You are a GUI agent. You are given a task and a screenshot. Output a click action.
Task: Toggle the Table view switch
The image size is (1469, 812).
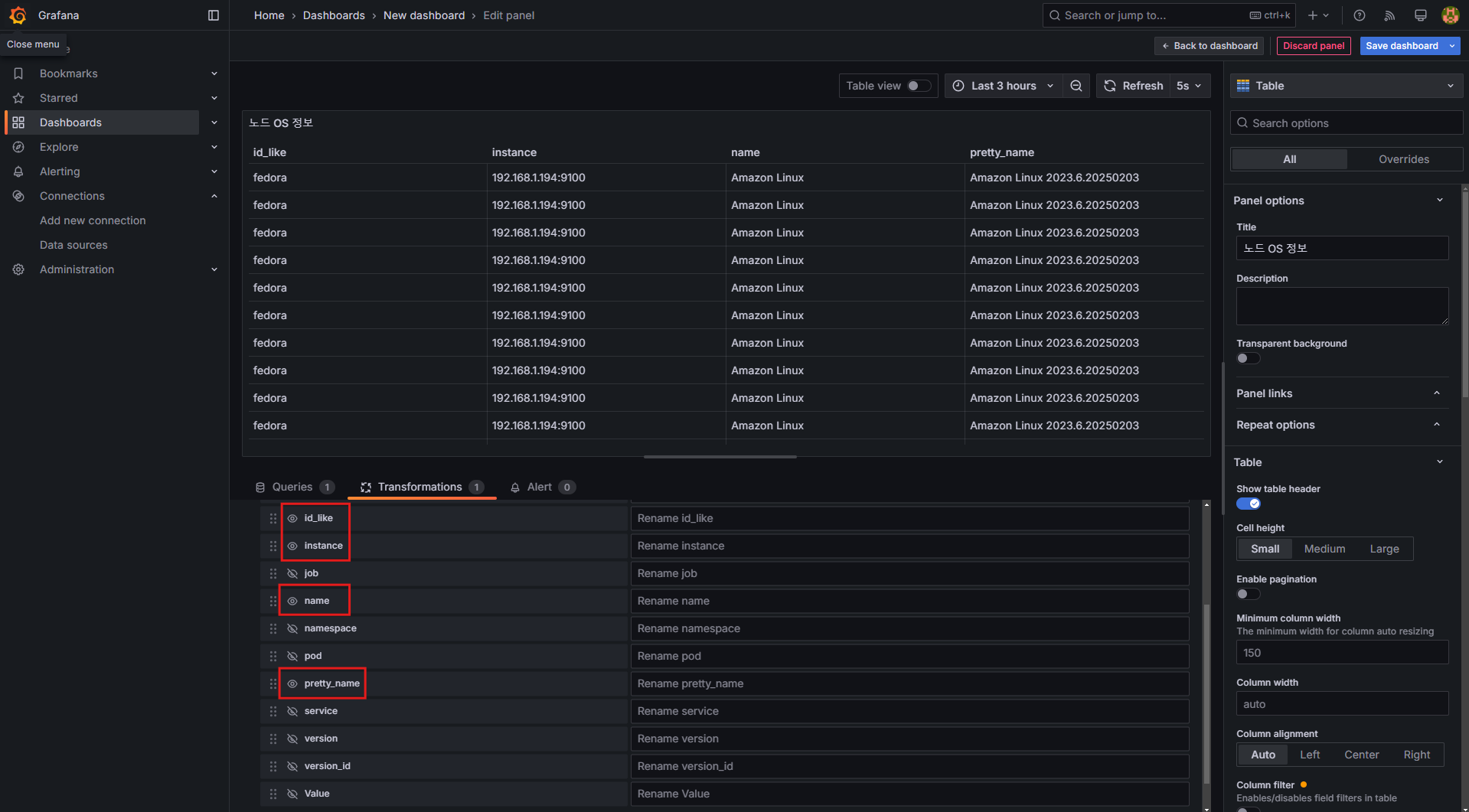click(x=919, y=86)
